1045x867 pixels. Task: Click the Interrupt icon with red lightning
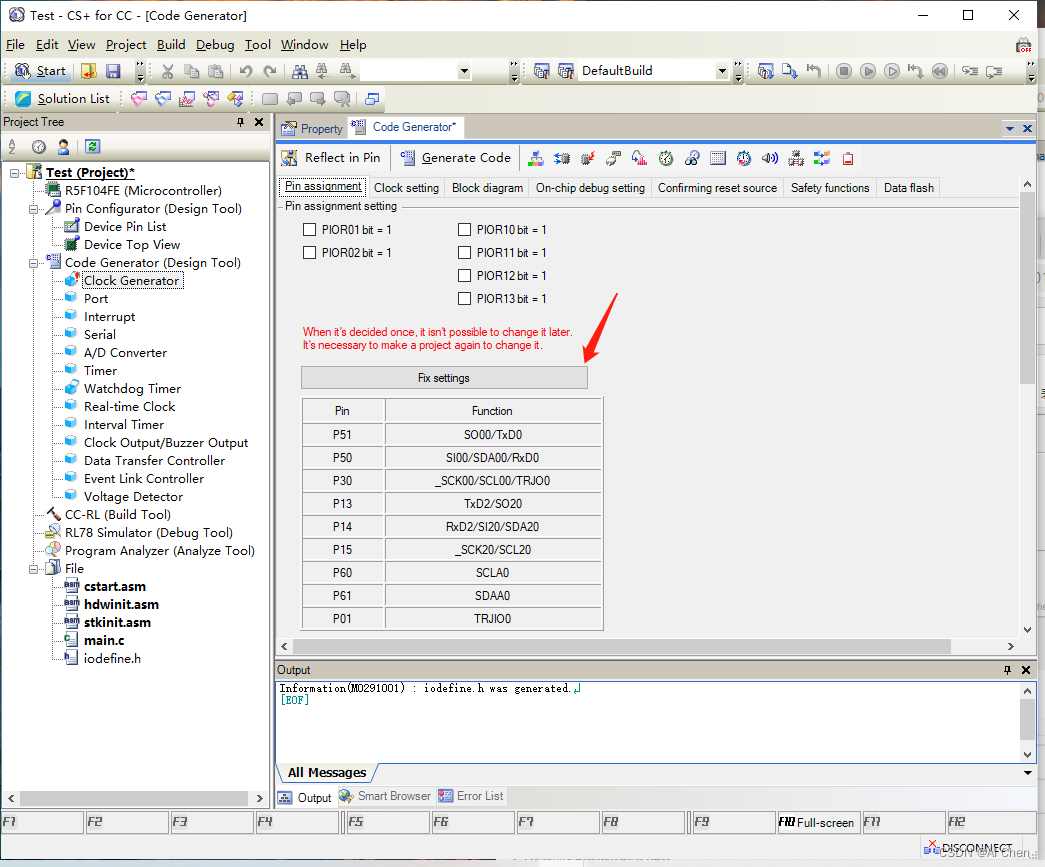[588, 158]
